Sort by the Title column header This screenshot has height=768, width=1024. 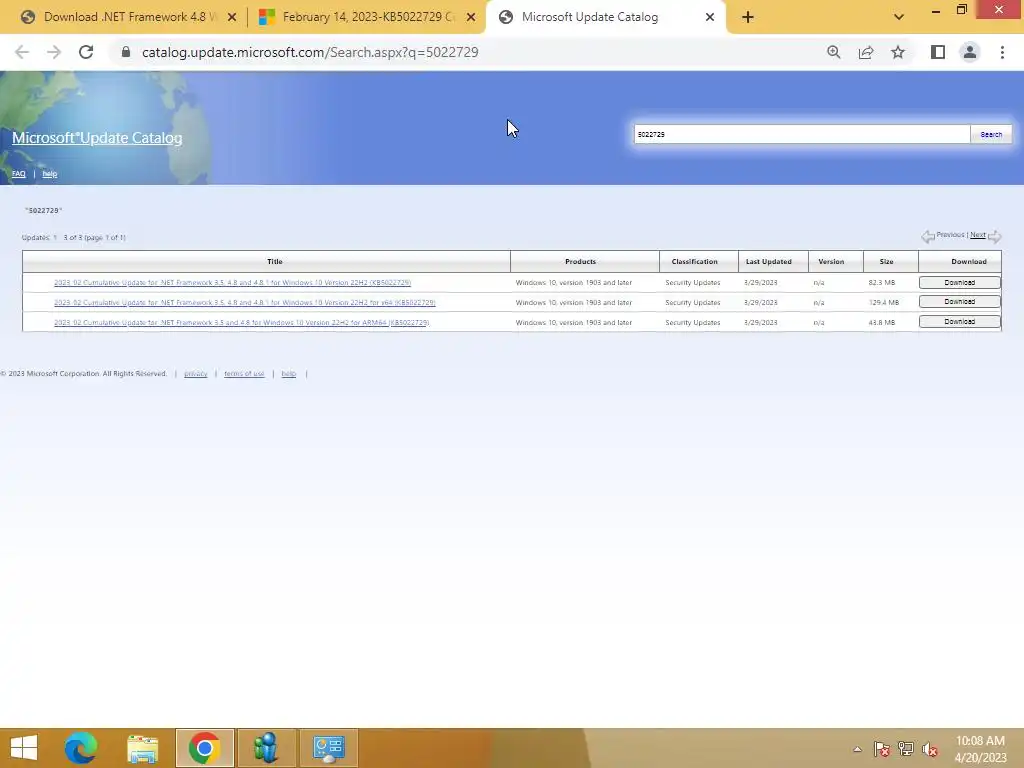click(275, 261)
